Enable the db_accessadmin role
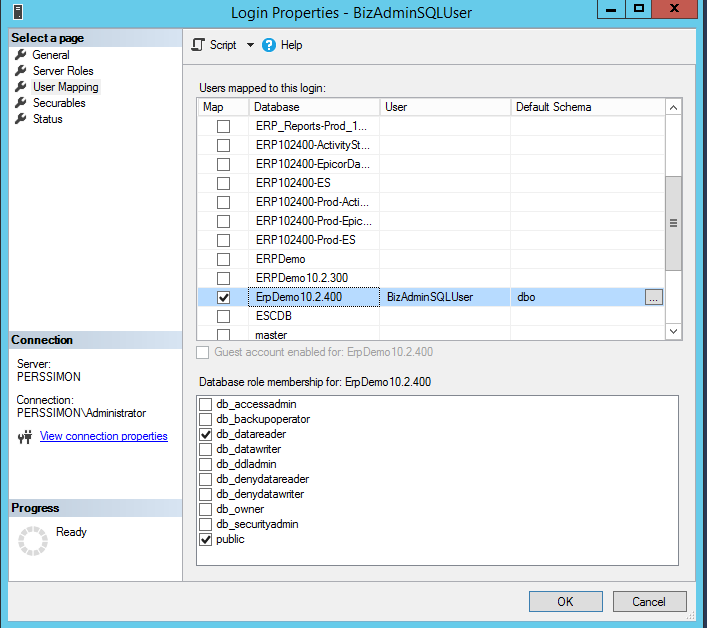The width and height of the screenshot is (707, 628). tap(206, 404)
